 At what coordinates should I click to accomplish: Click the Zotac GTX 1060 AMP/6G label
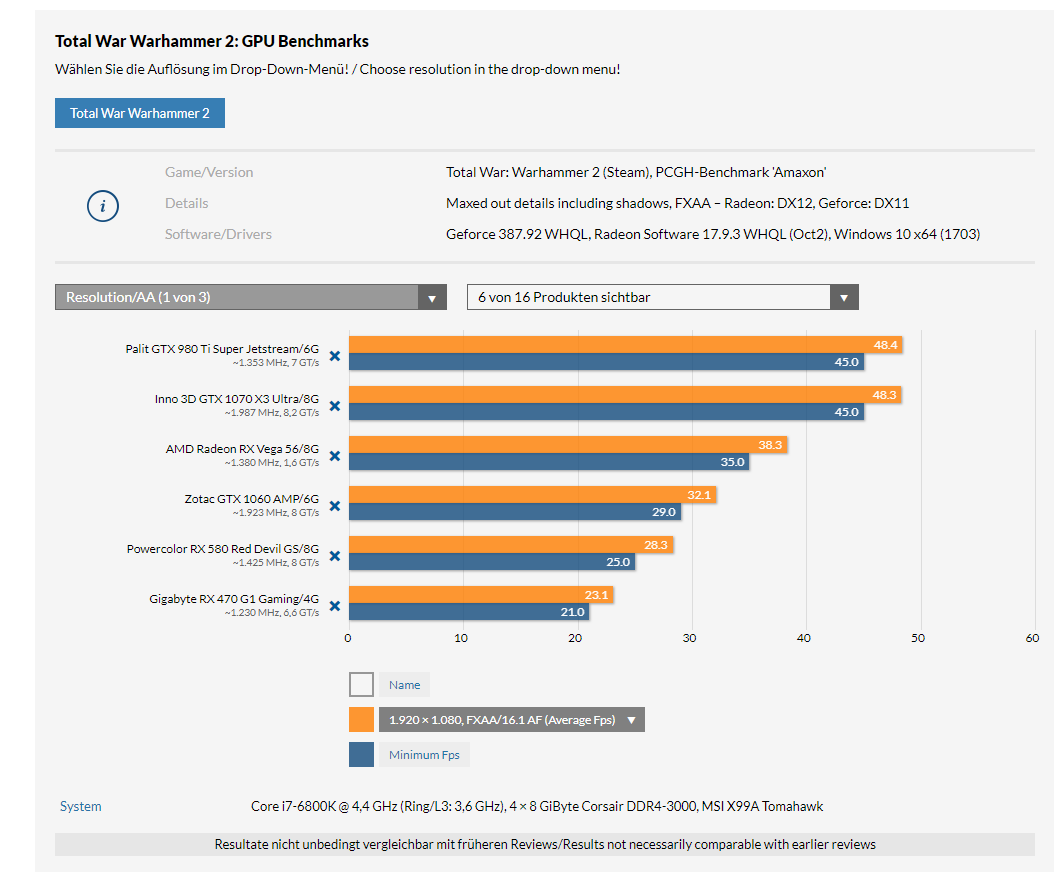click(251, 498)
